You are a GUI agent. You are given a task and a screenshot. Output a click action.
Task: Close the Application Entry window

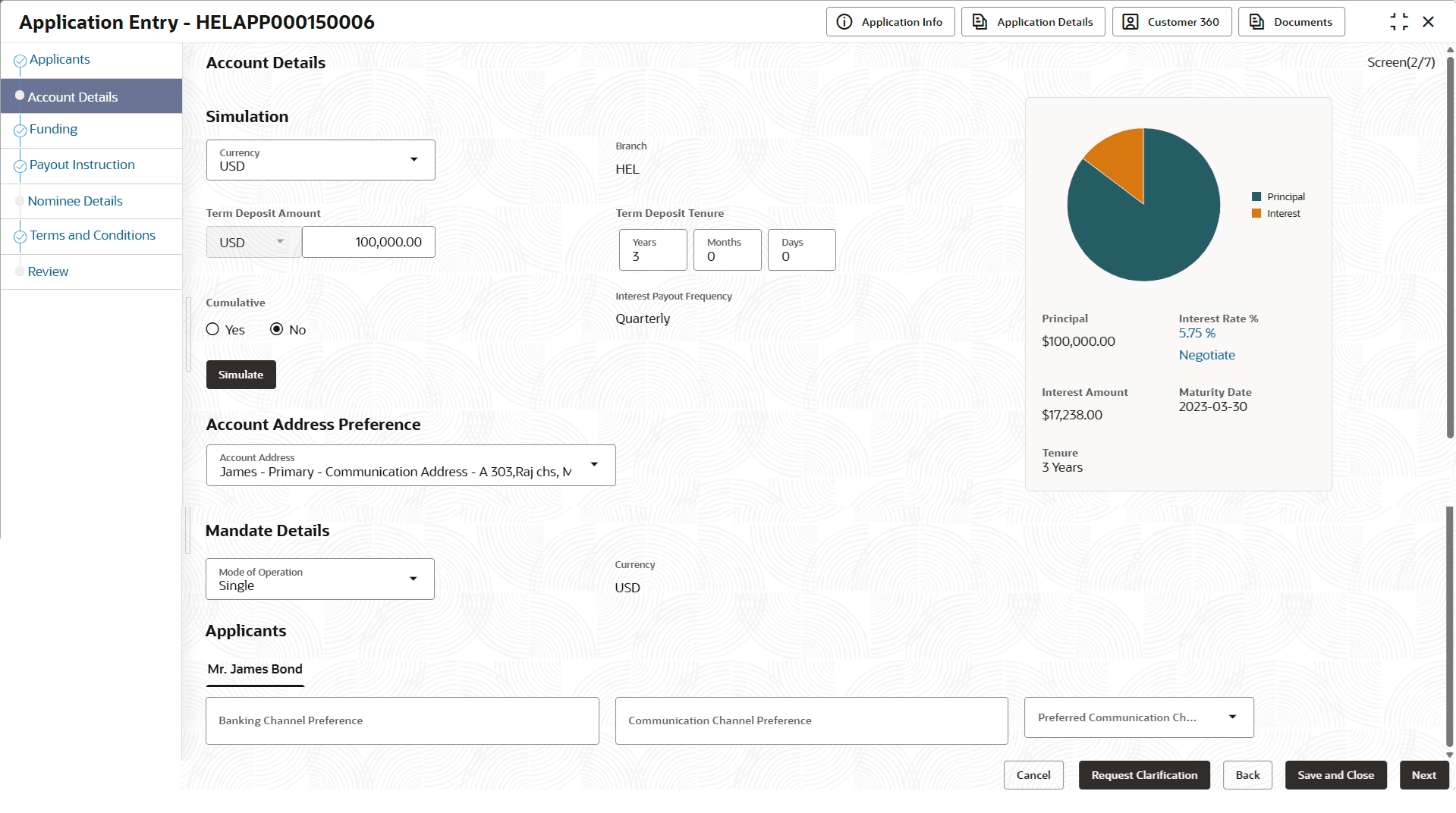coord(1428,22)
